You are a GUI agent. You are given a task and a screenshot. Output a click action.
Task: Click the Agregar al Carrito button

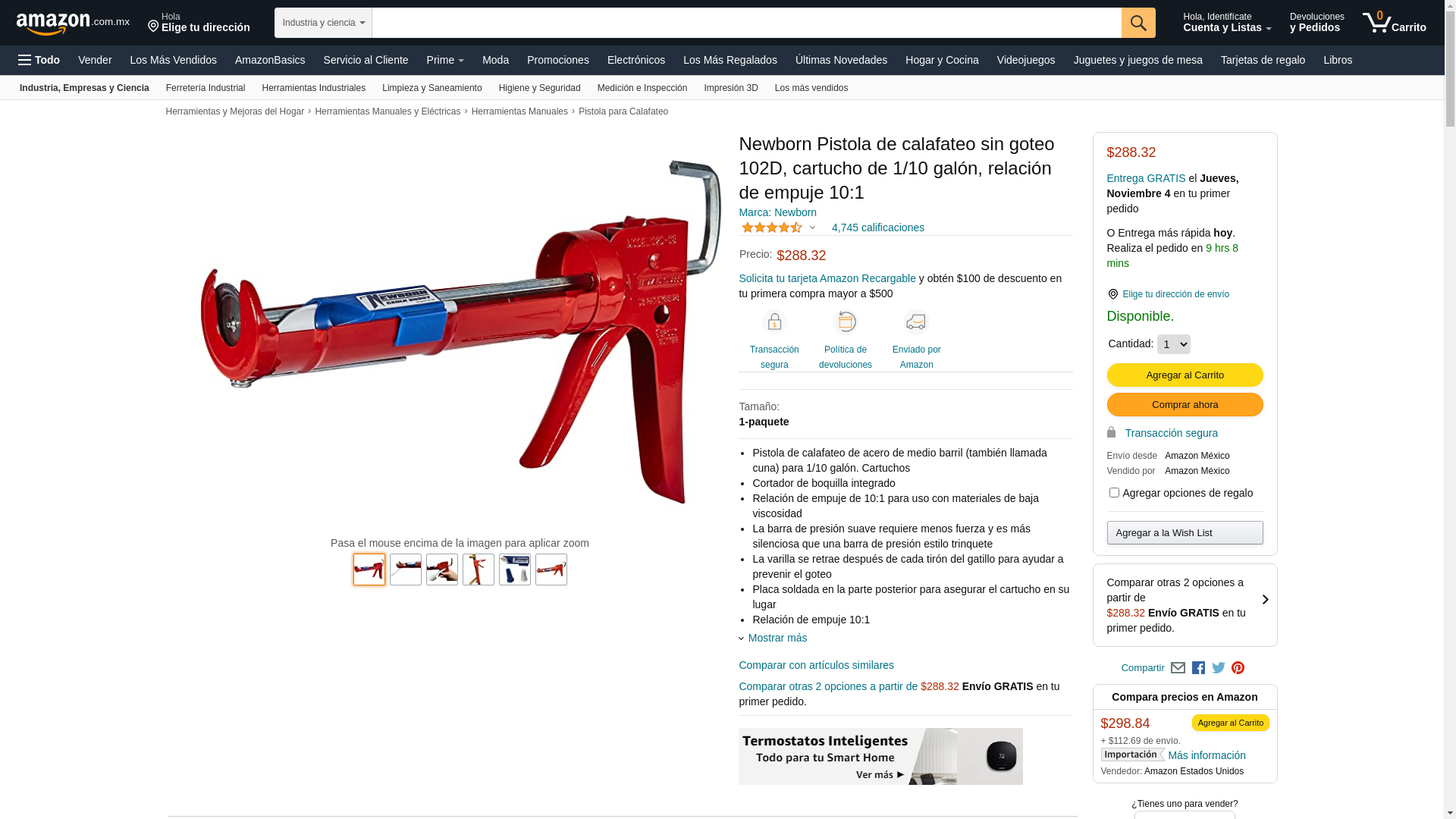[x=1185, y=375]
